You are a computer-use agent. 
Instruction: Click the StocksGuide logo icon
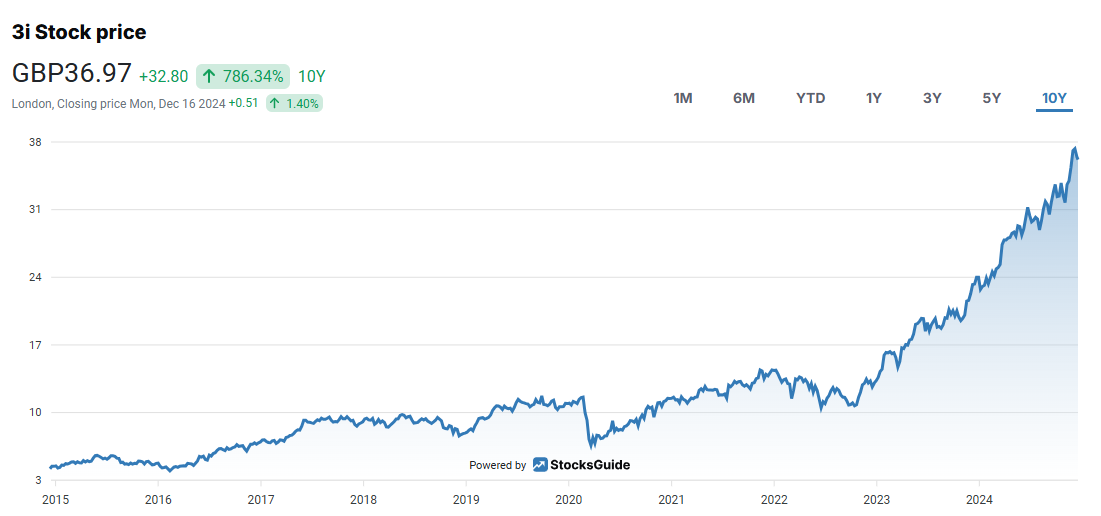tap(540, 465)
